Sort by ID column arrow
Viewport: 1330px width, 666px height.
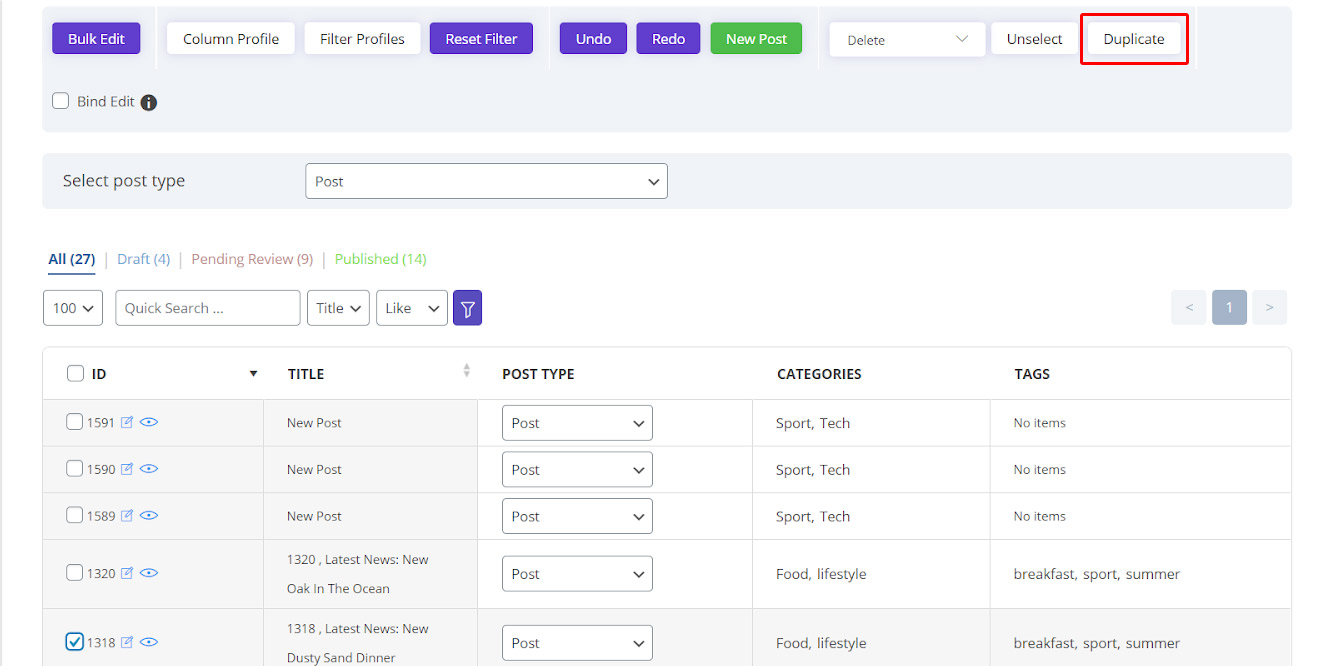[253, 374]
